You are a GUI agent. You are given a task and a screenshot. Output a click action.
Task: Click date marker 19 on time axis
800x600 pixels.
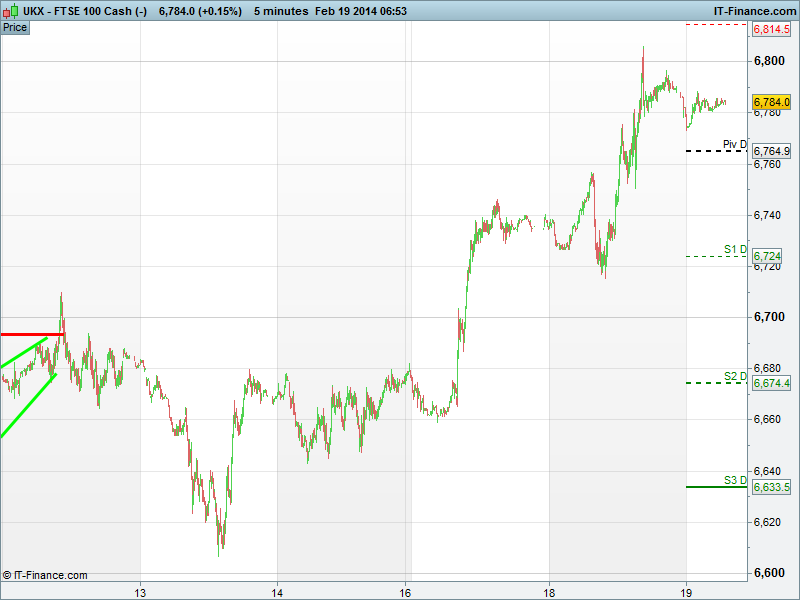pyautogui.click(x=686, y=590)
